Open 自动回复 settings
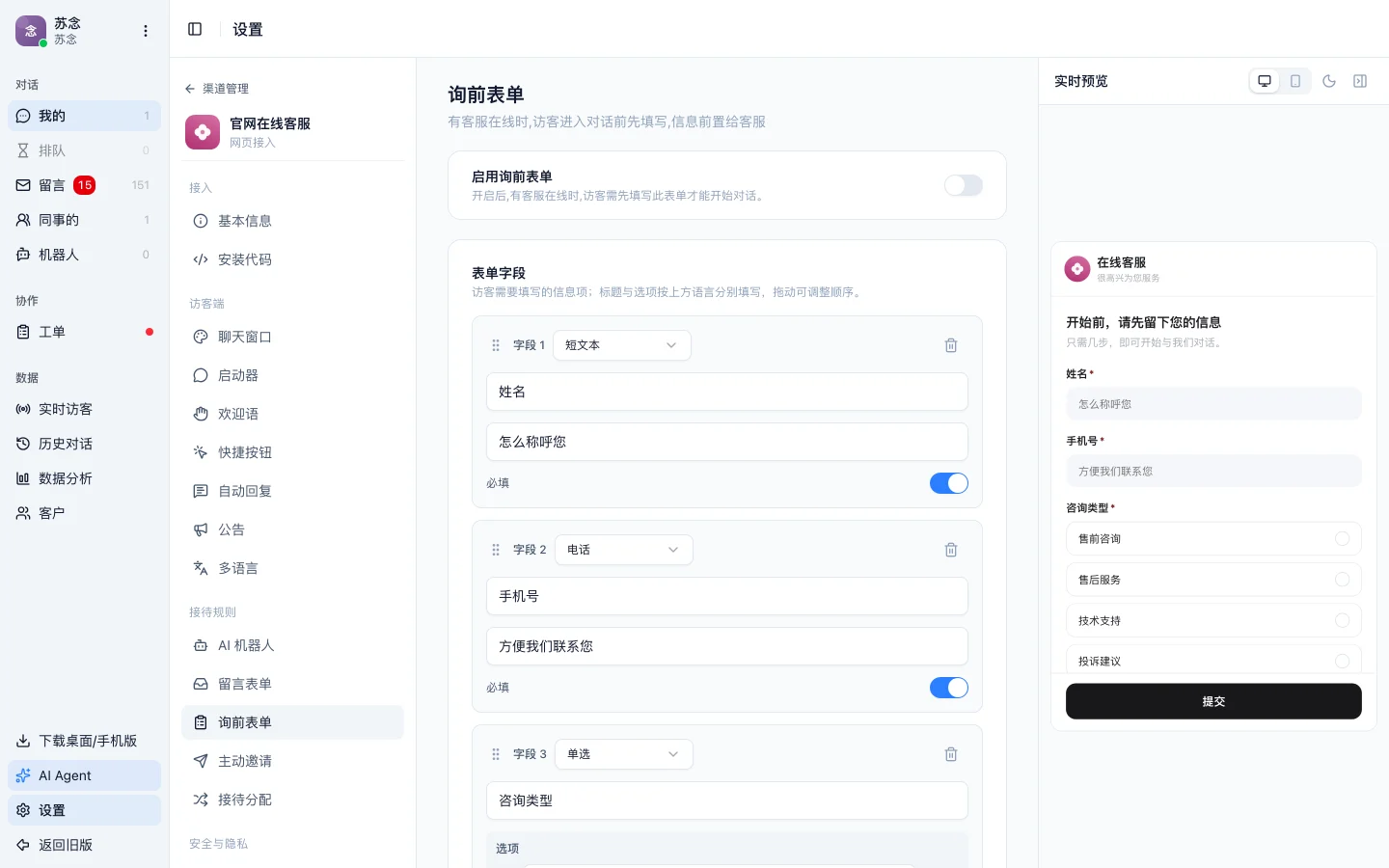1389x868 pixels. point(292,491)
